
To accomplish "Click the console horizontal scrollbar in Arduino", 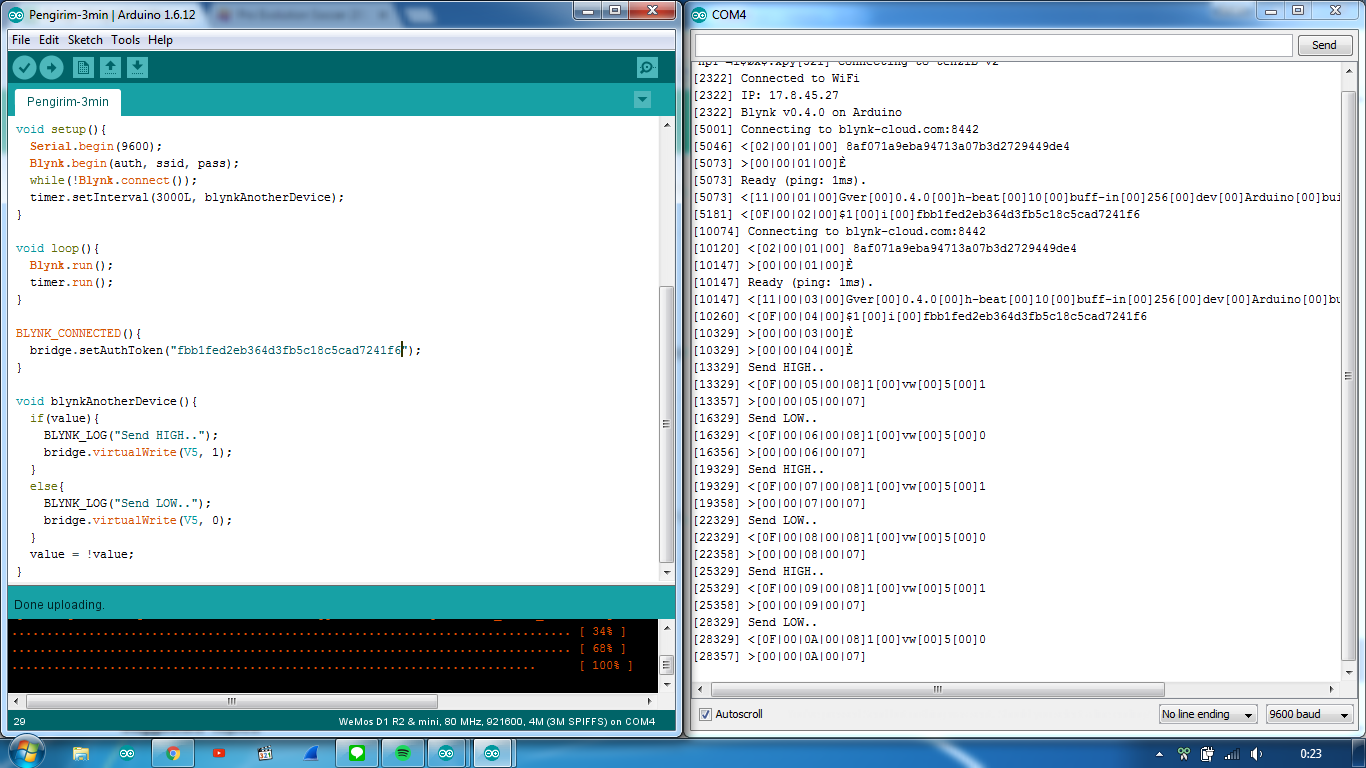I will tap(232, 702).
